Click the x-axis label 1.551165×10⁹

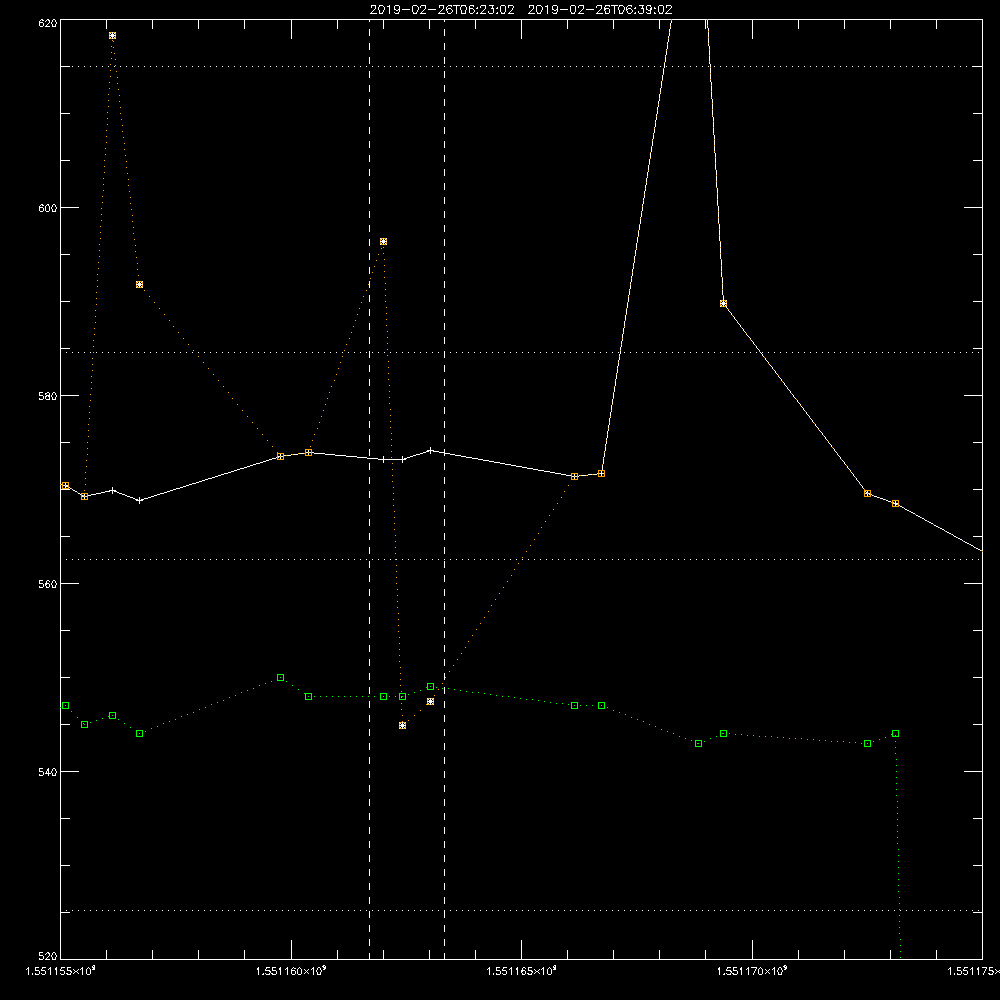(522, 971)
